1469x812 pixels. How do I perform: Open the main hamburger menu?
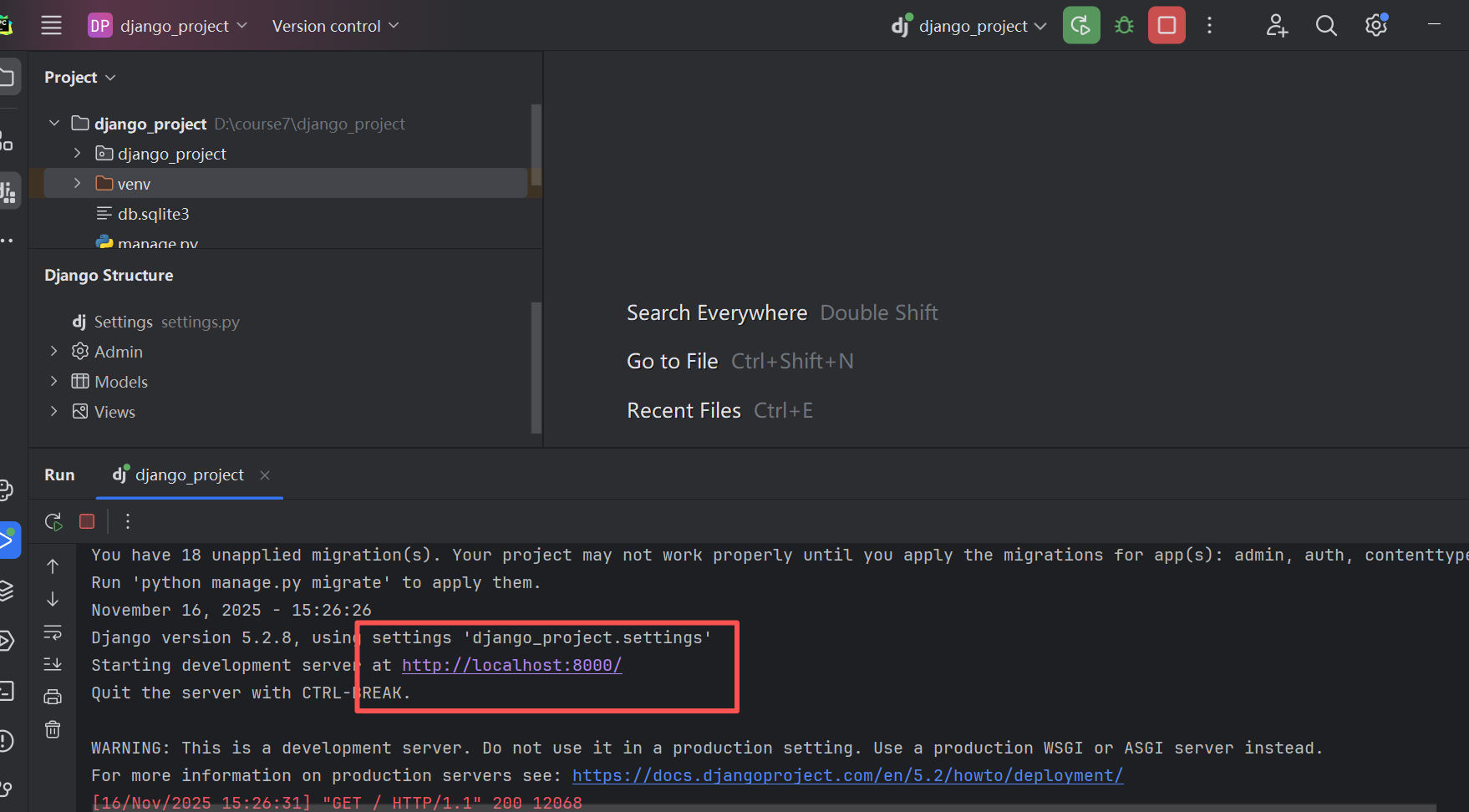pyautogui.click(x=51, y=25)
